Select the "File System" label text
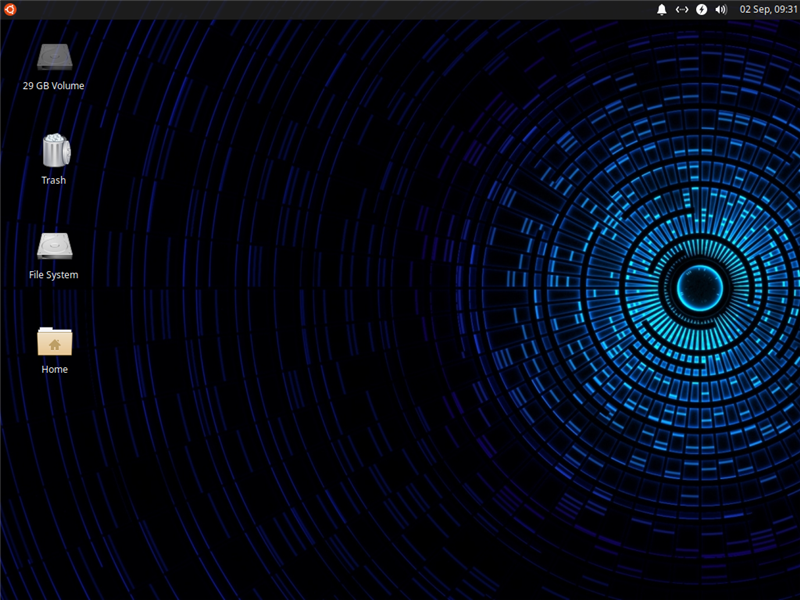800x600 pixels. pyautogui.click(x=54, y=274)
